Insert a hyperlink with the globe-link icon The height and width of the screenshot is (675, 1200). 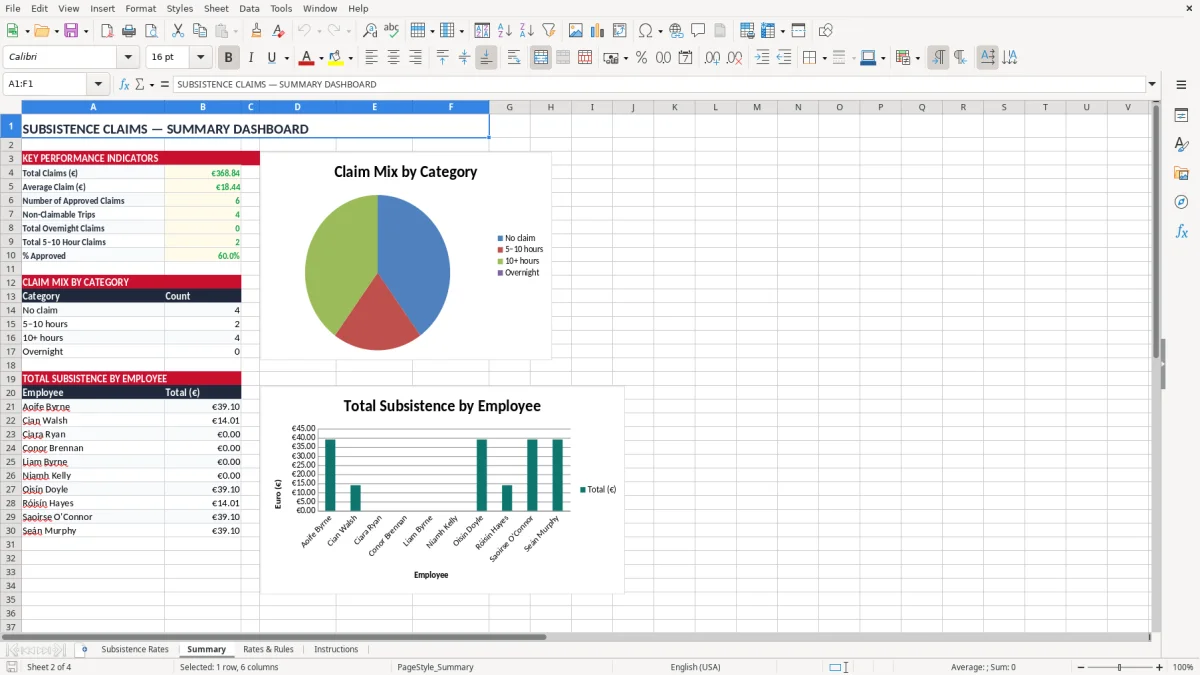tap(676, 31)
